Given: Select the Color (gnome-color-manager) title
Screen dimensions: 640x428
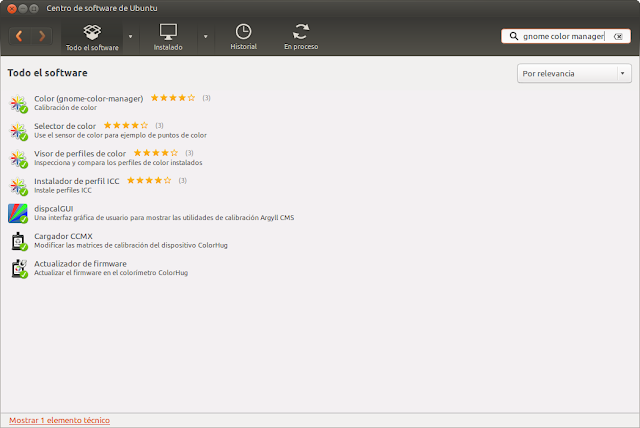Looking at the screenshot, I should click(89, 98).
